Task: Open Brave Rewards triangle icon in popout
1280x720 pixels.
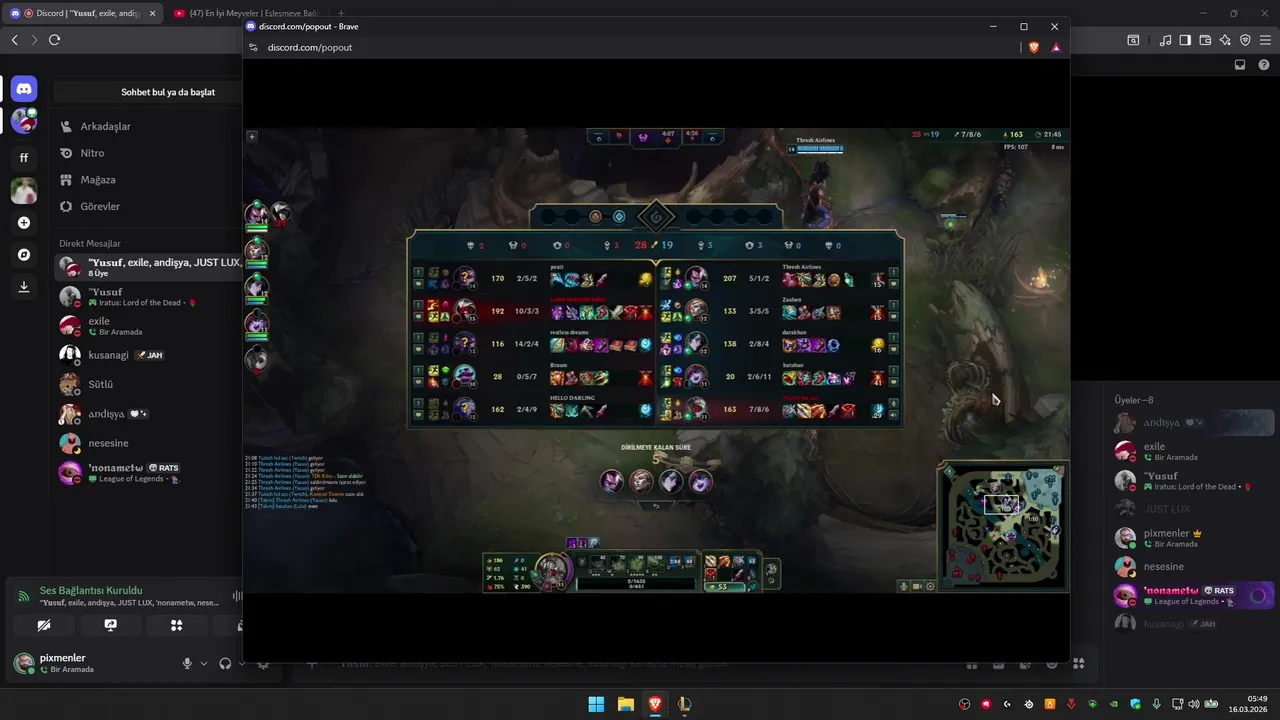Action: 1056,47
